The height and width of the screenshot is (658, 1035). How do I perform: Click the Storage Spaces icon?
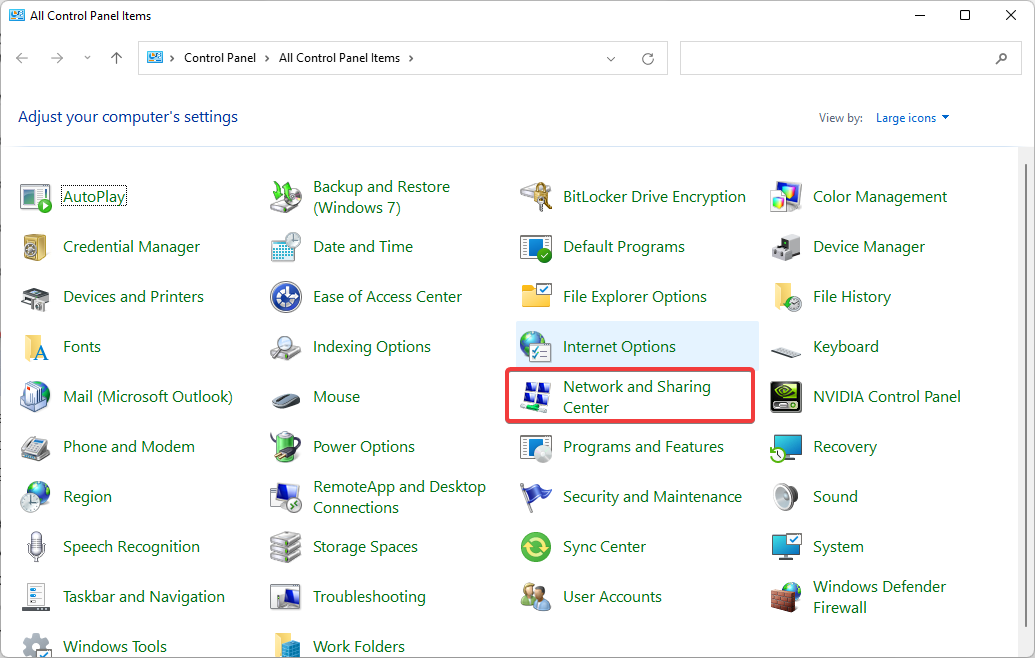(286, 547)
